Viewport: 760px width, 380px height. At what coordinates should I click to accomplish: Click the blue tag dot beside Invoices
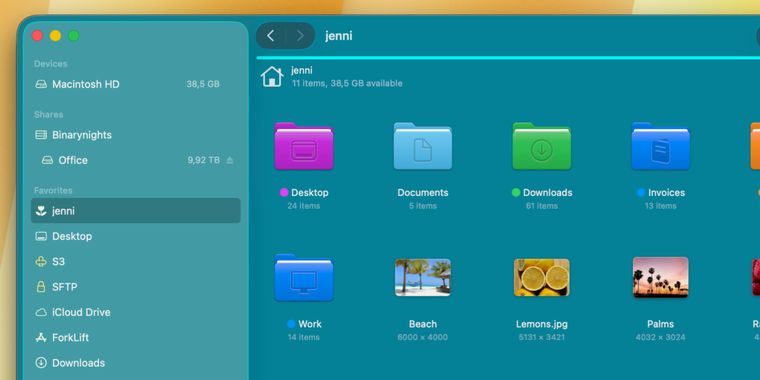pyautogui.click(x=641, y=193)
